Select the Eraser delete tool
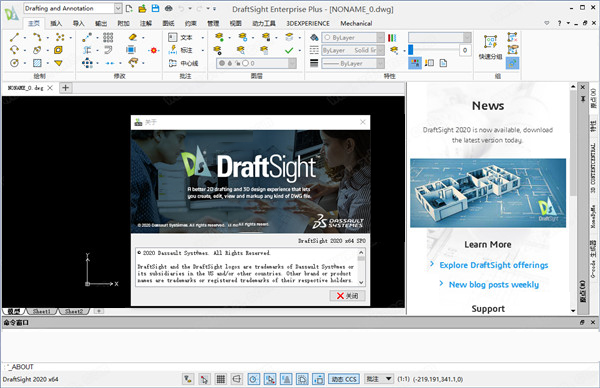This screenshot has width=600, height=388. point(132,37)
